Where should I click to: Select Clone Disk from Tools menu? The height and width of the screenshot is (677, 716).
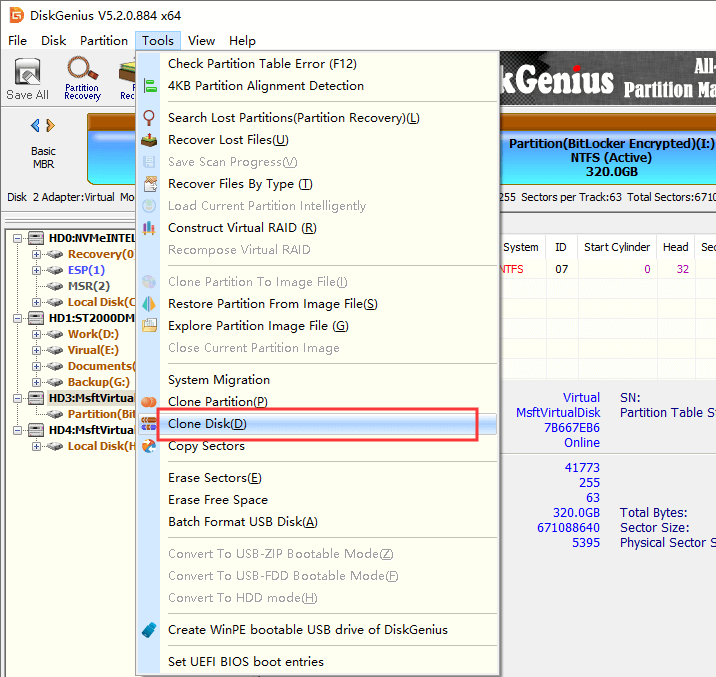point(206,424)
